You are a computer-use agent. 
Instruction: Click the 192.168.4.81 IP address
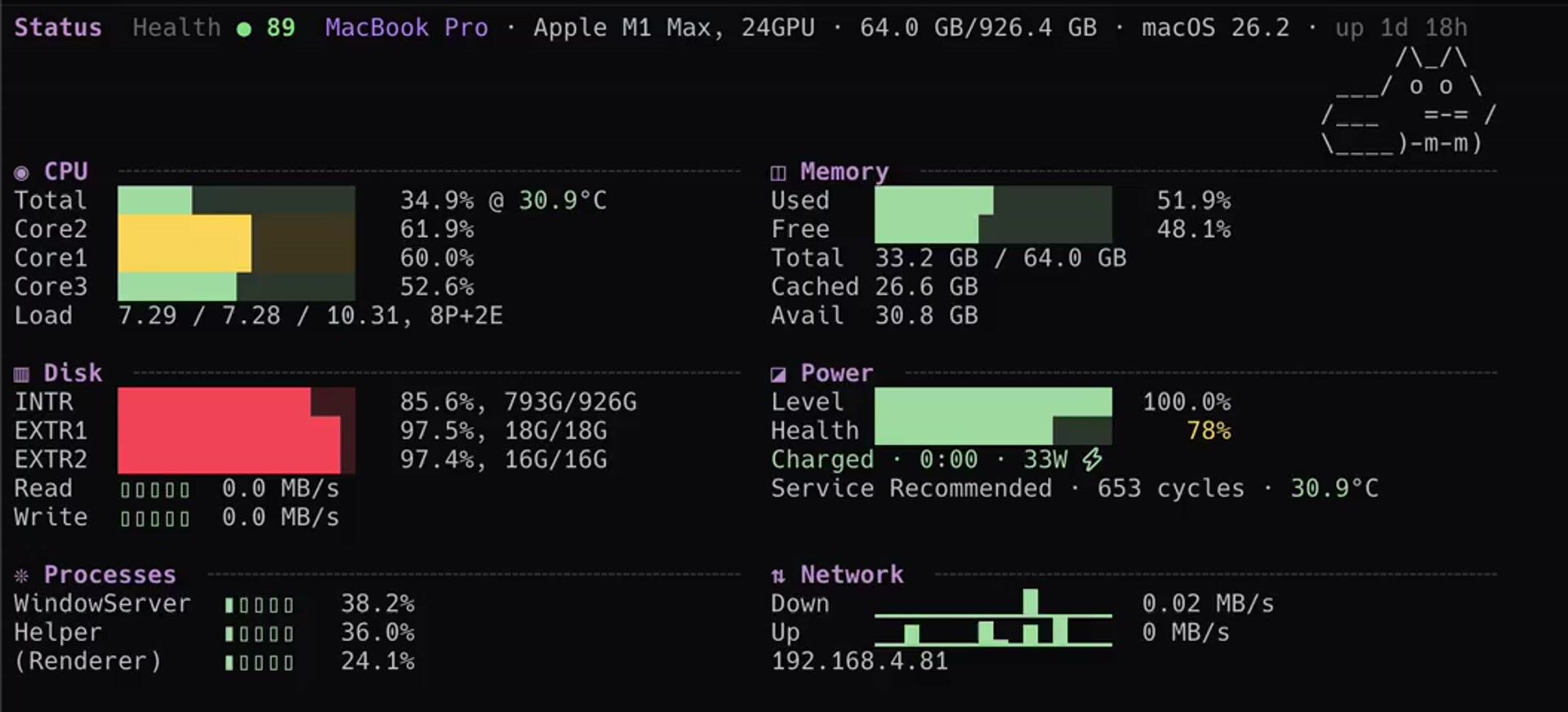click(860, 661)
